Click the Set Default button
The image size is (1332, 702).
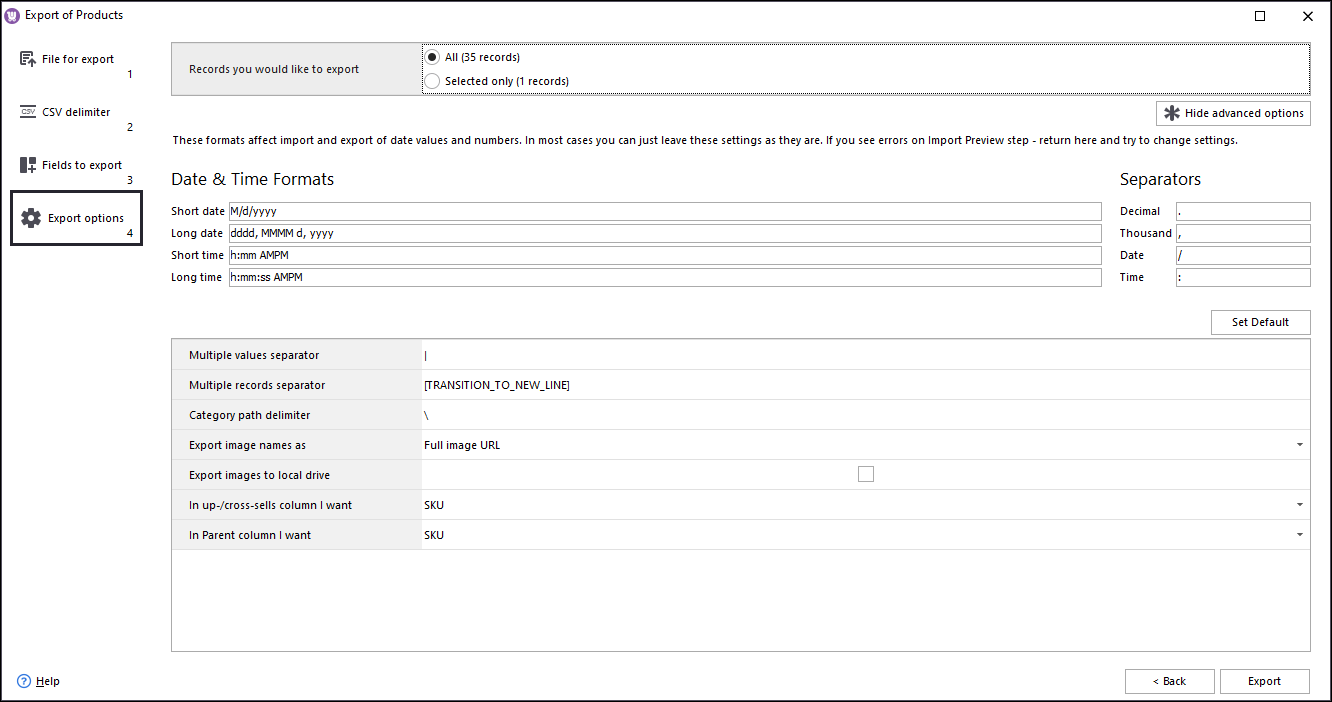click(x=1260, y=322)
